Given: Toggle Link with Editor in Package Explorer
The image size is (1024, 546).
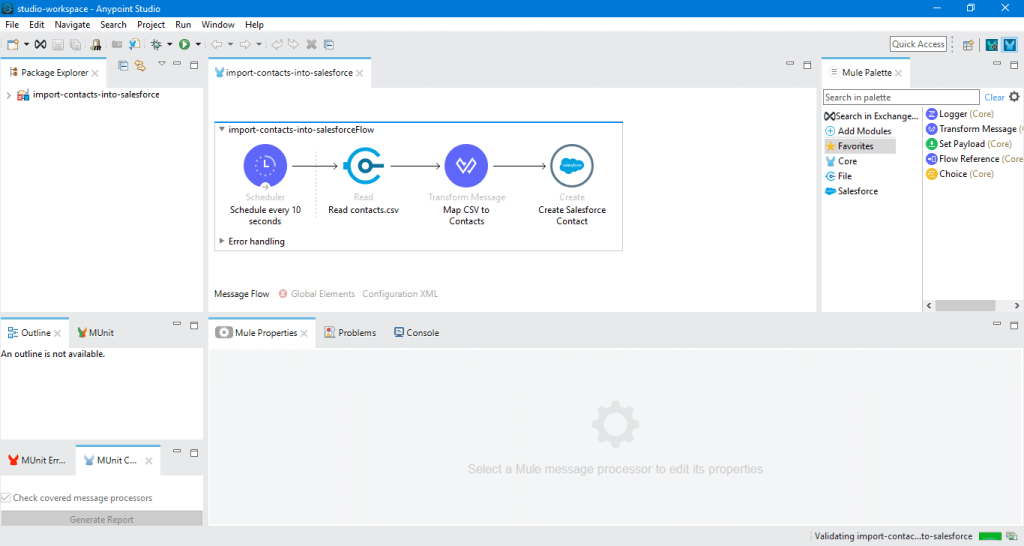Looking at the screenshot, I should [x=141, y=66].
